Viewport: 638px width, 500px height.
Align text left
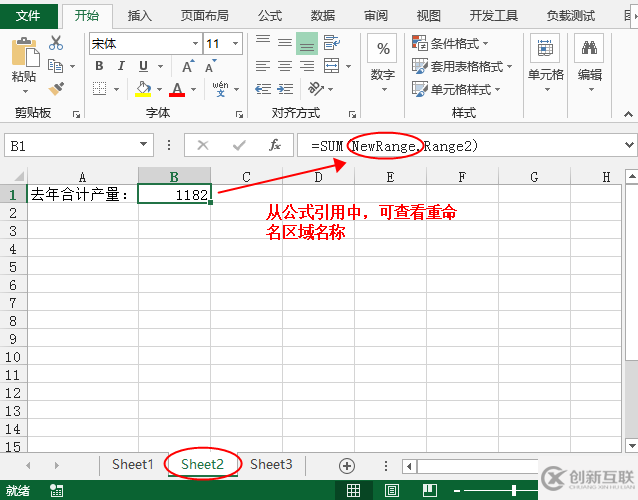tap(263, 66)
